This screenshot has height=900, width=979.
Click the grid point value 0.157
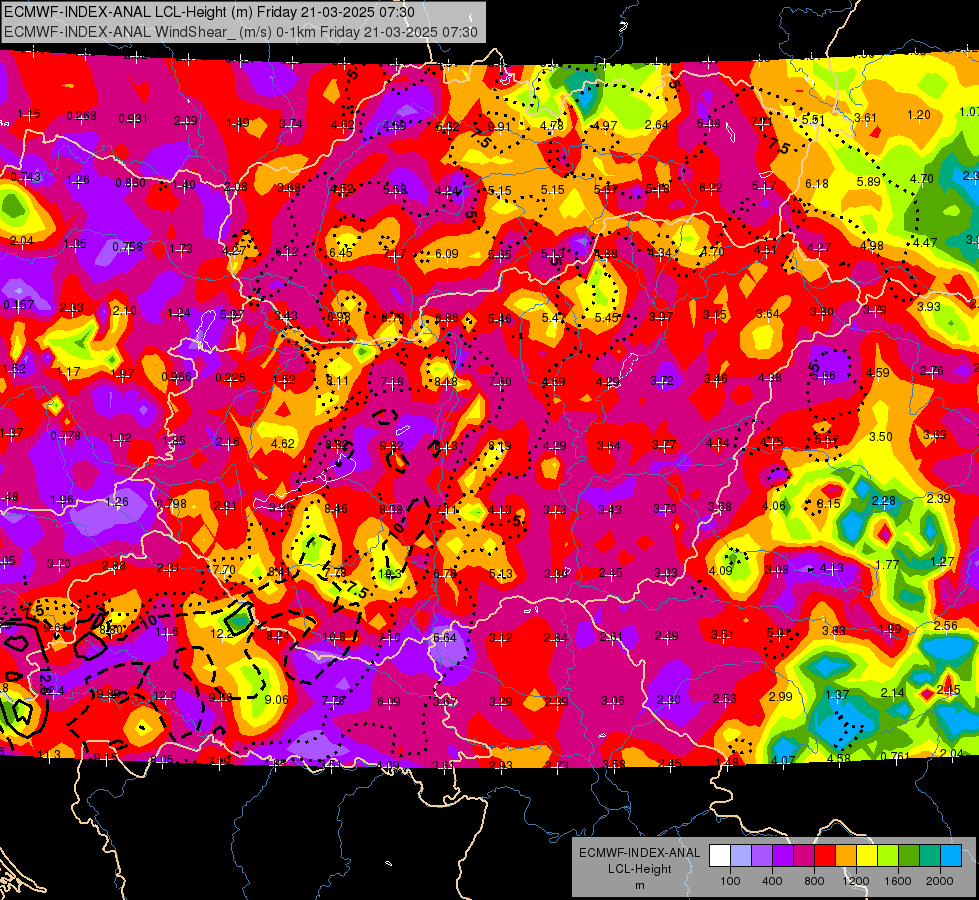(19, 304)
